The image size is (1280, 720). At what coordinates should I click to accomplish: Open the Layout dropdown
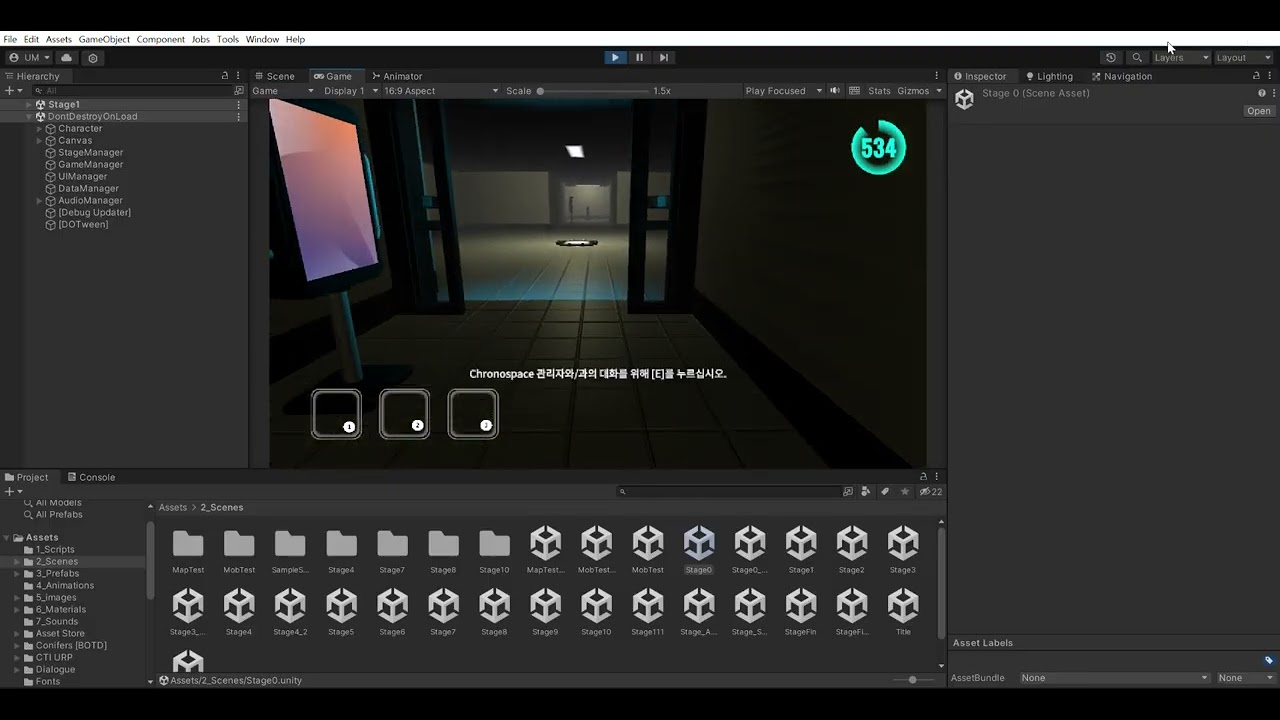[x=1243, y=58]
